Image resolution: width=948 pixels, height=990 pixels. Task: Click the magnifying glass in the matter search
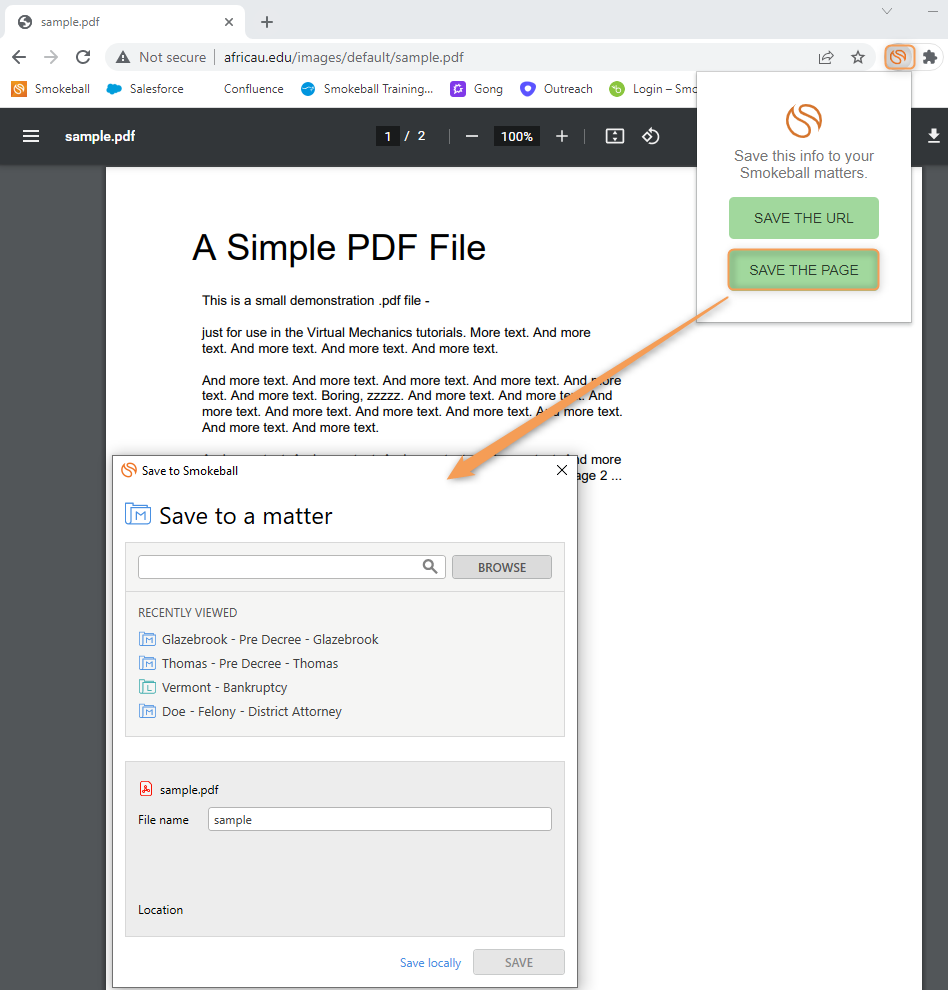(430, 567)
